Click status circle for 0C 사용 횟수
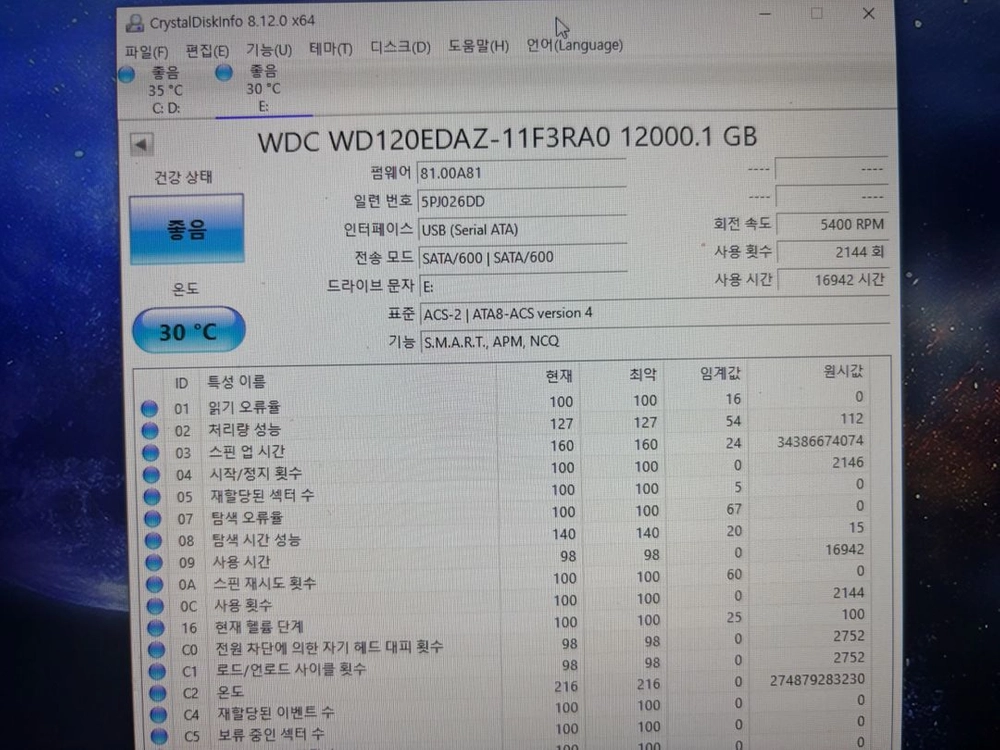 click(156, 607)
